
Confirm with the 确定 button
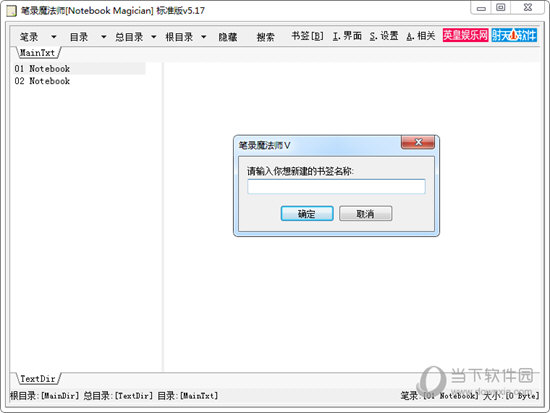(x=307, y=213)
